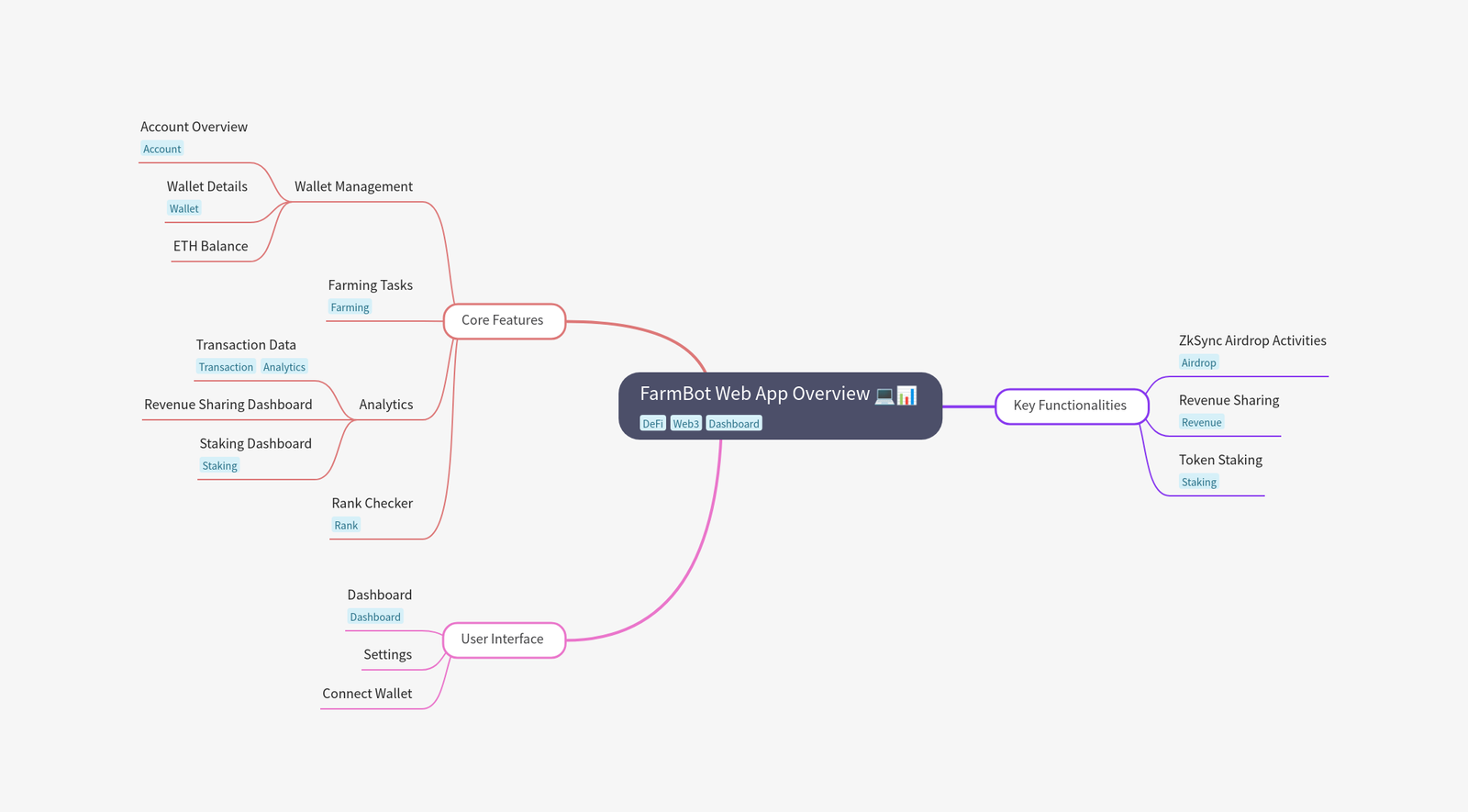Click the Web3 tag on the central node
This screenshot has width=1468, height=812.
[685, 424]
